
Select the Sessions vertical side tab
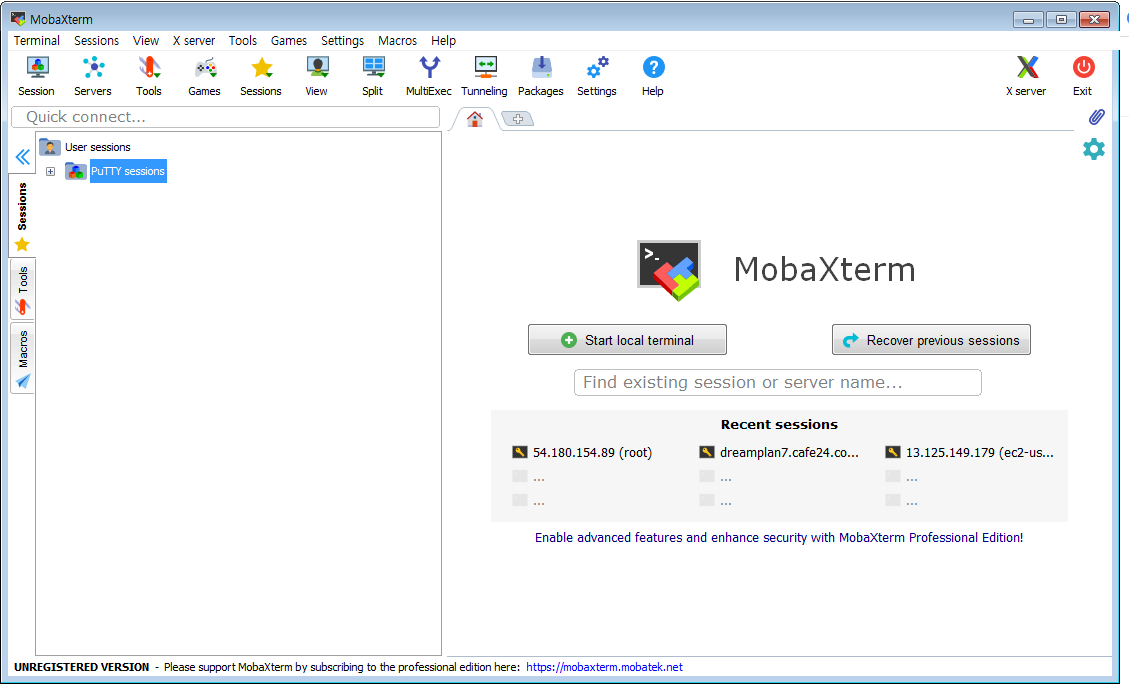point(22,215)
